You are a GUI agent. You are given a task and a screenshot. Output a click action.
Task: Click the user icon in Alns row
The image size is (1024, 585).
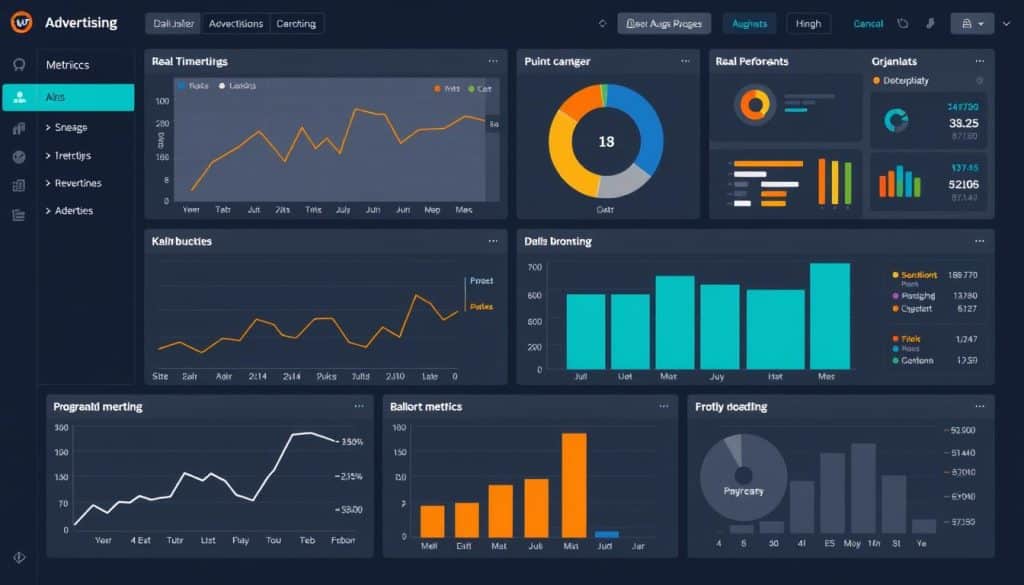[x=20, y=97]
